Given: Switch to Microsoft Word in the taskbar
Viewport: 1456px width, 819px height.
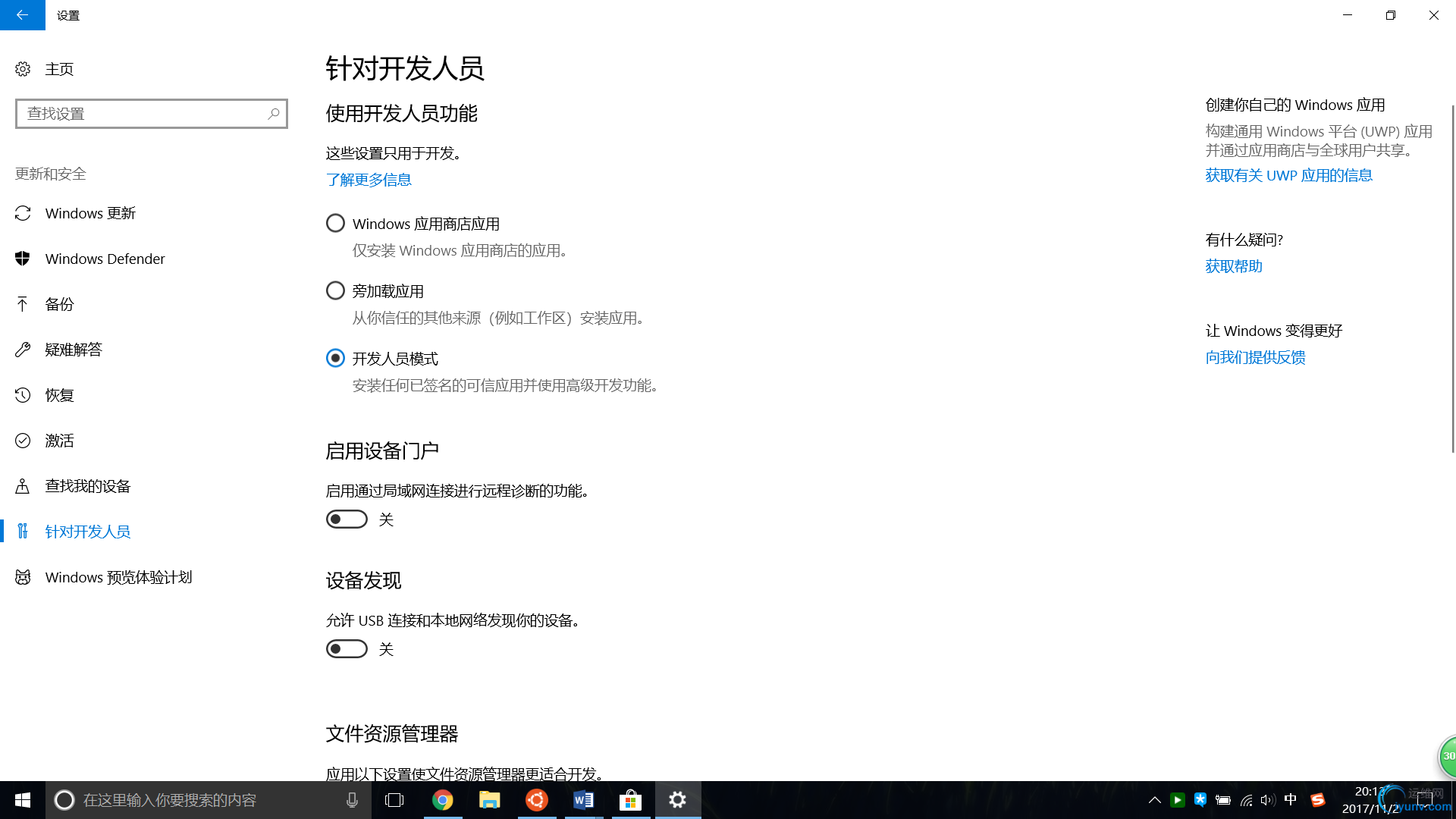Looking at the screenshot, I should click(584, 800).
